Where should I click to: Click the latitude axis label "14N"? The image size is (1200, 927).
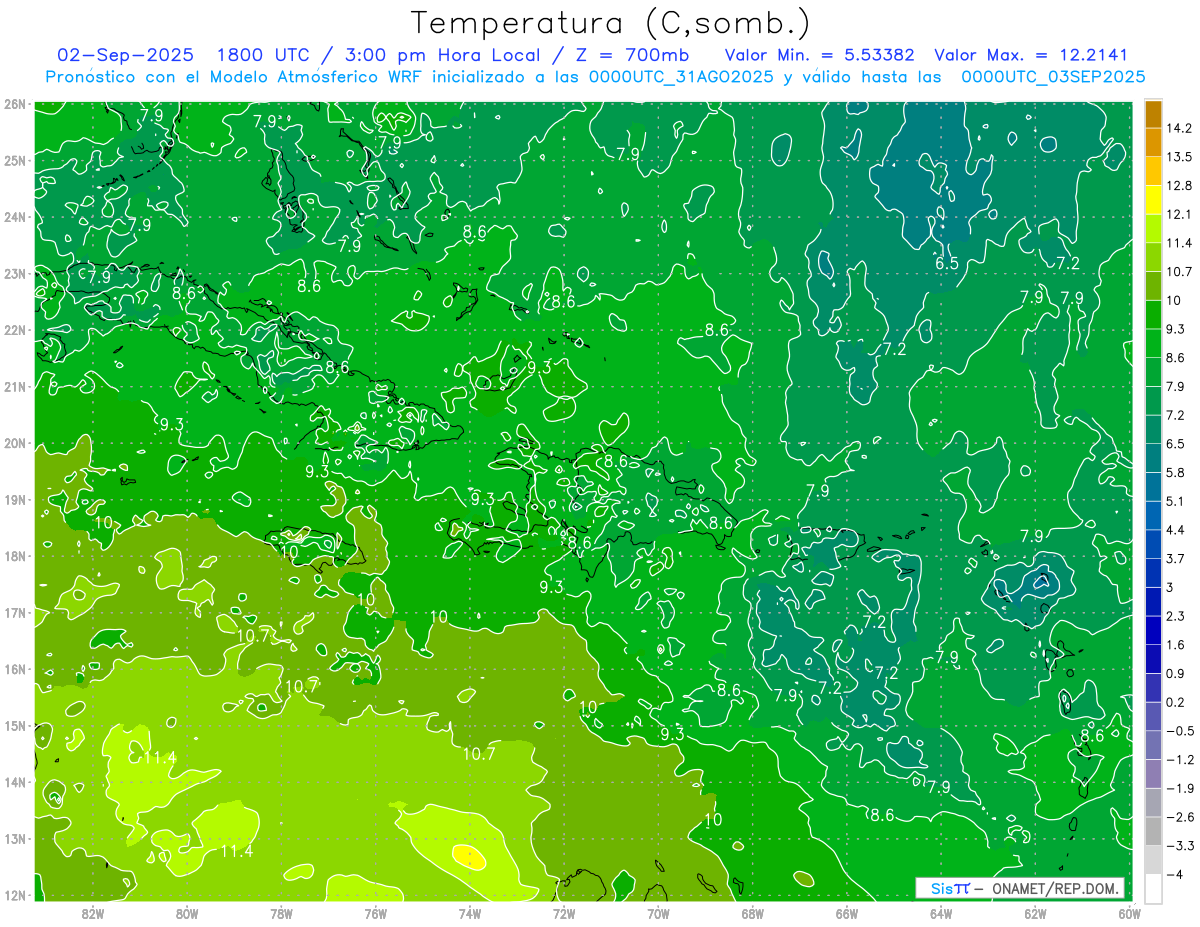(15, 782)
